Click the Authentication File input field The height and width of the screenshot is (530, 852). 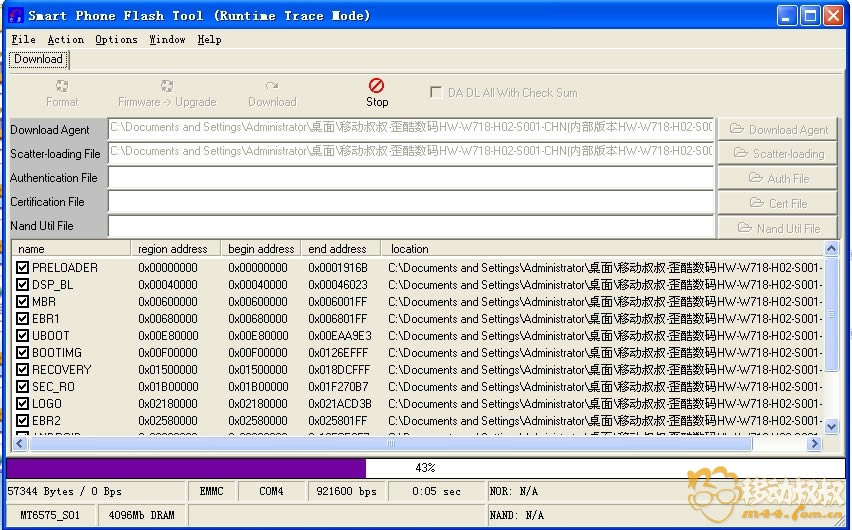point(410,178)
